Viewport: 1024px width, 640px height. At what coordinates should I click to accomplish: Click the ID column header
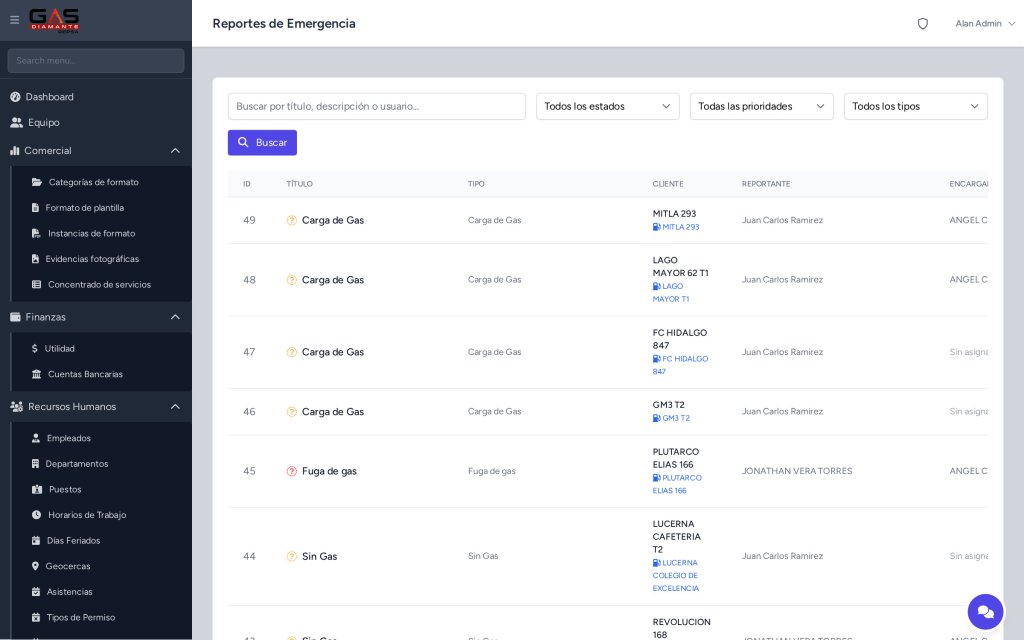[247, 184]
